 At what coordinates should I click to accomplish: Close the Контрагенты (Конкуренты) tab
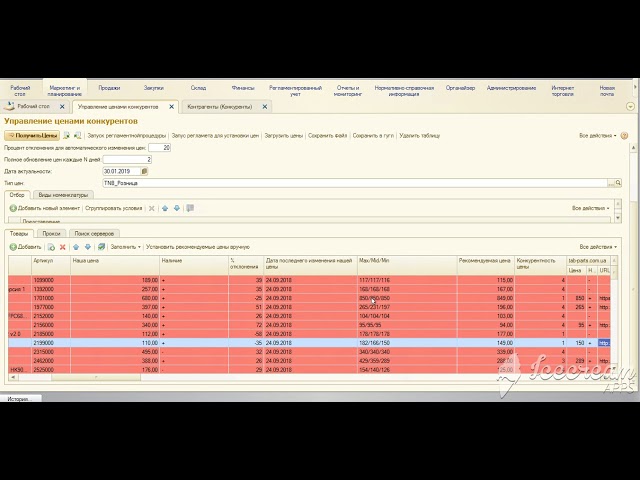coord(264,107)
